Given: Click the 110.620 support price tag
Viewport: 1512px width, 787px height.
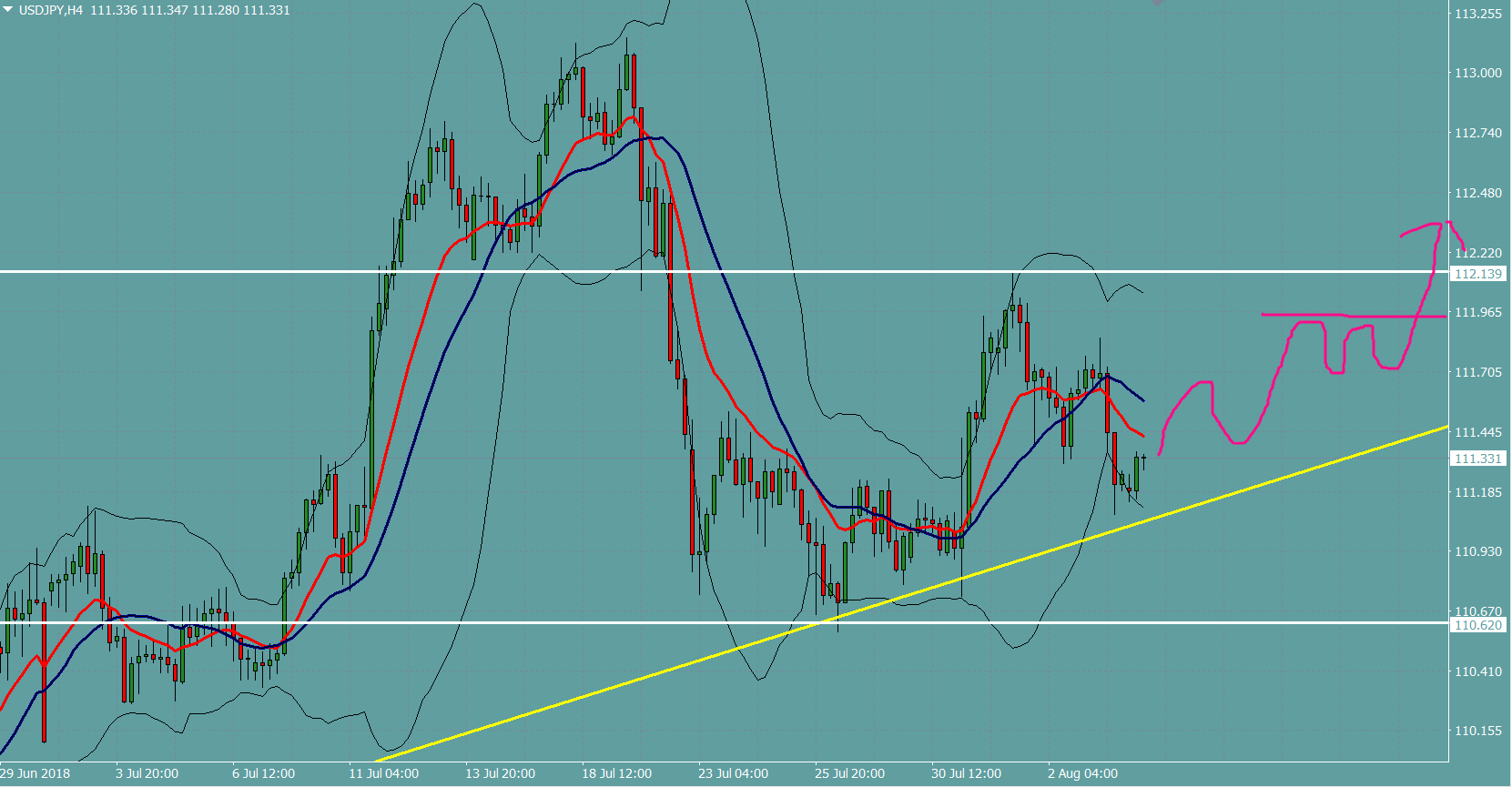Looking at the screenshot, I should (1478, 625).
